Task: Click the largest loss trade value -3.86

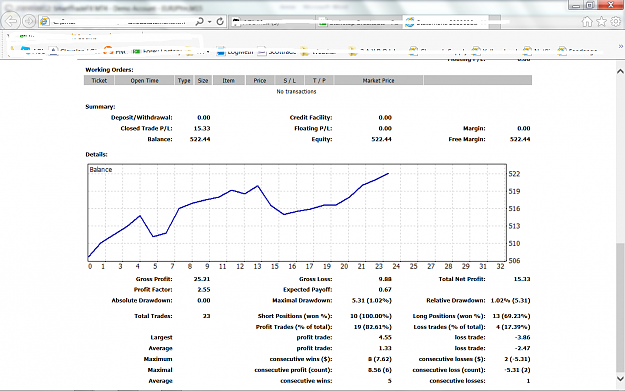Action: tap(523, 338)
